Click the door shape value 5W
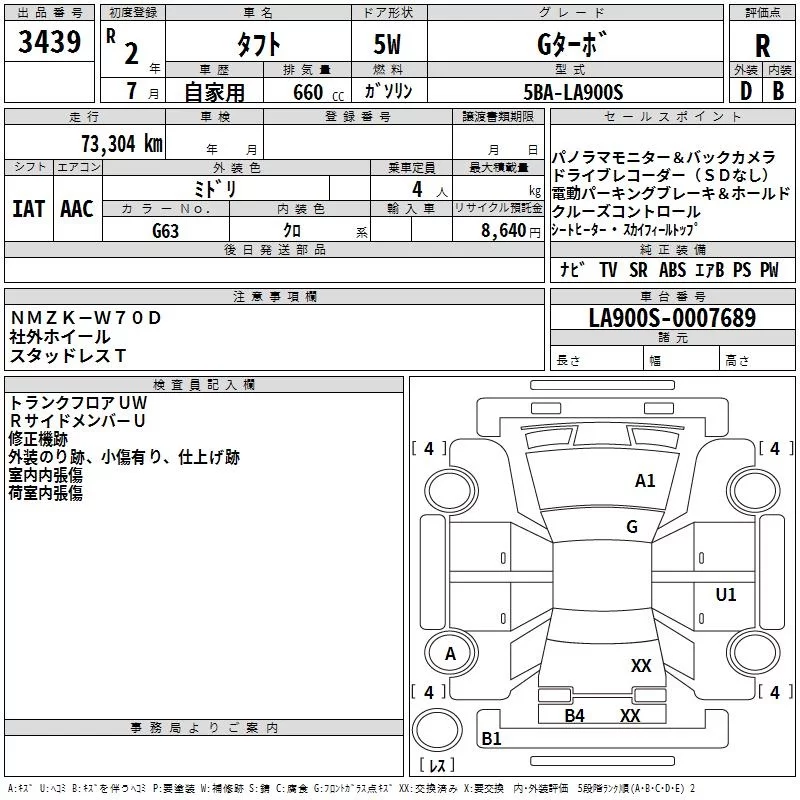The width and height of the screenshot is (800, 800). click(x=387, y=44)
